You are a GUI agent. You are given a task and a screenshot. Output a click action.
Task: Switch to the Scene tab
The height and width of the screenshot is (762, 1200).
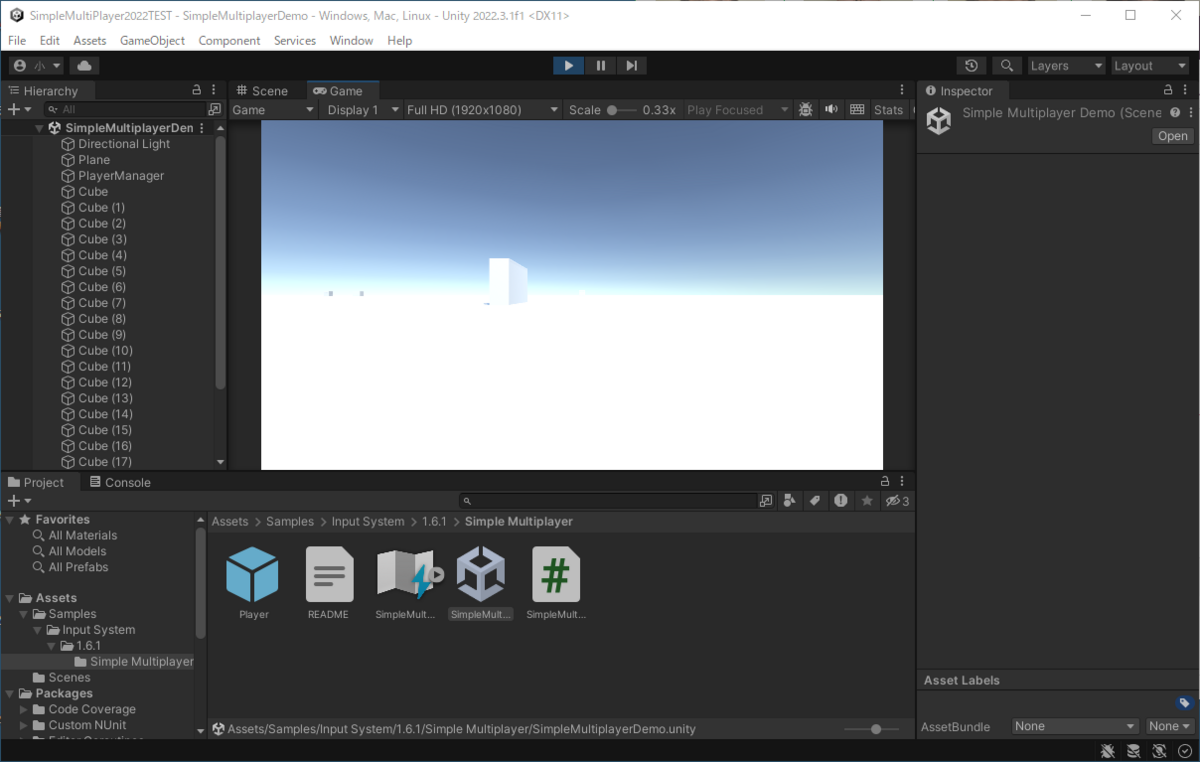(261, 91)
